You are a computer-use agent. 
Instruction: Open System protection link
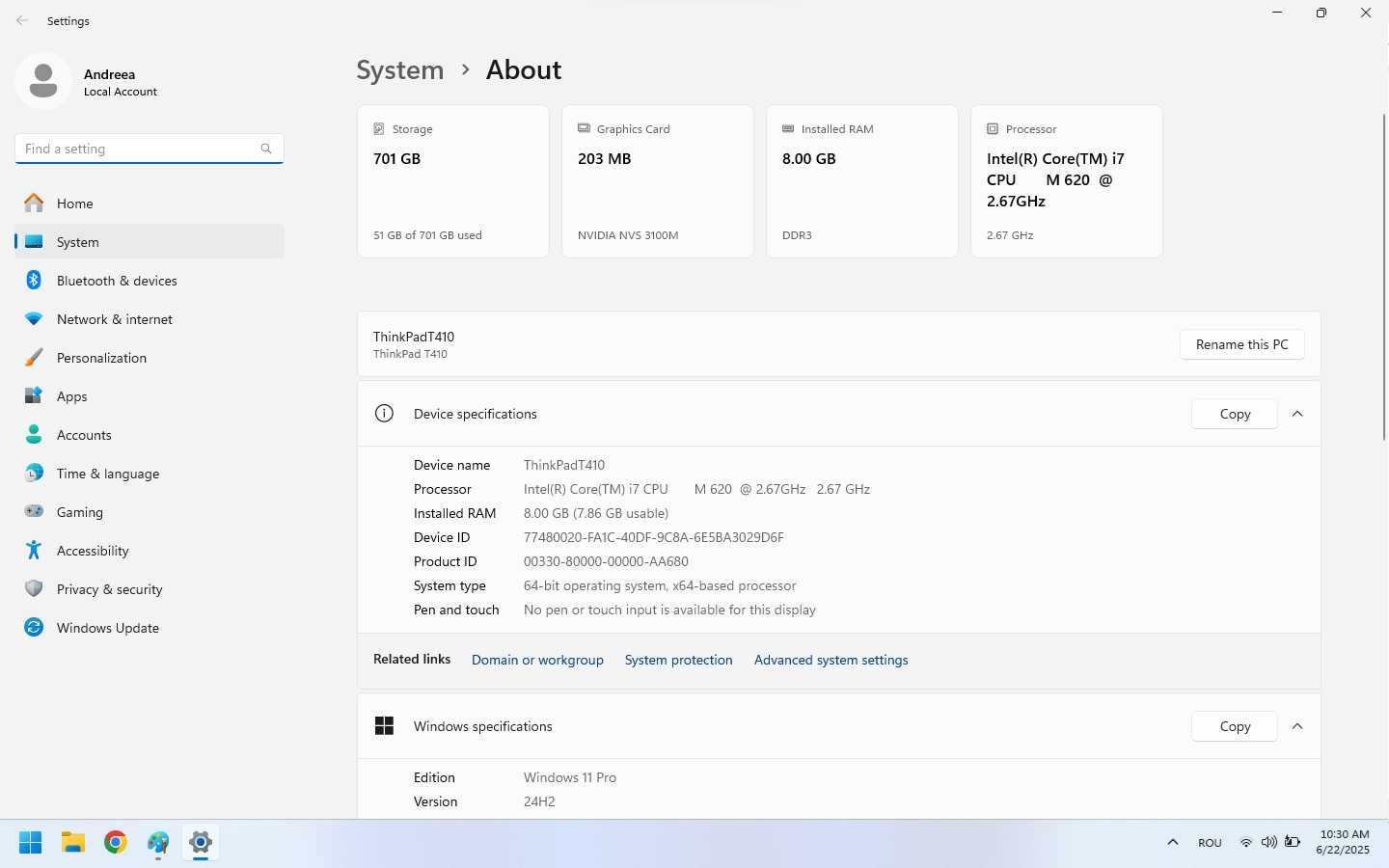pos(678,660)
